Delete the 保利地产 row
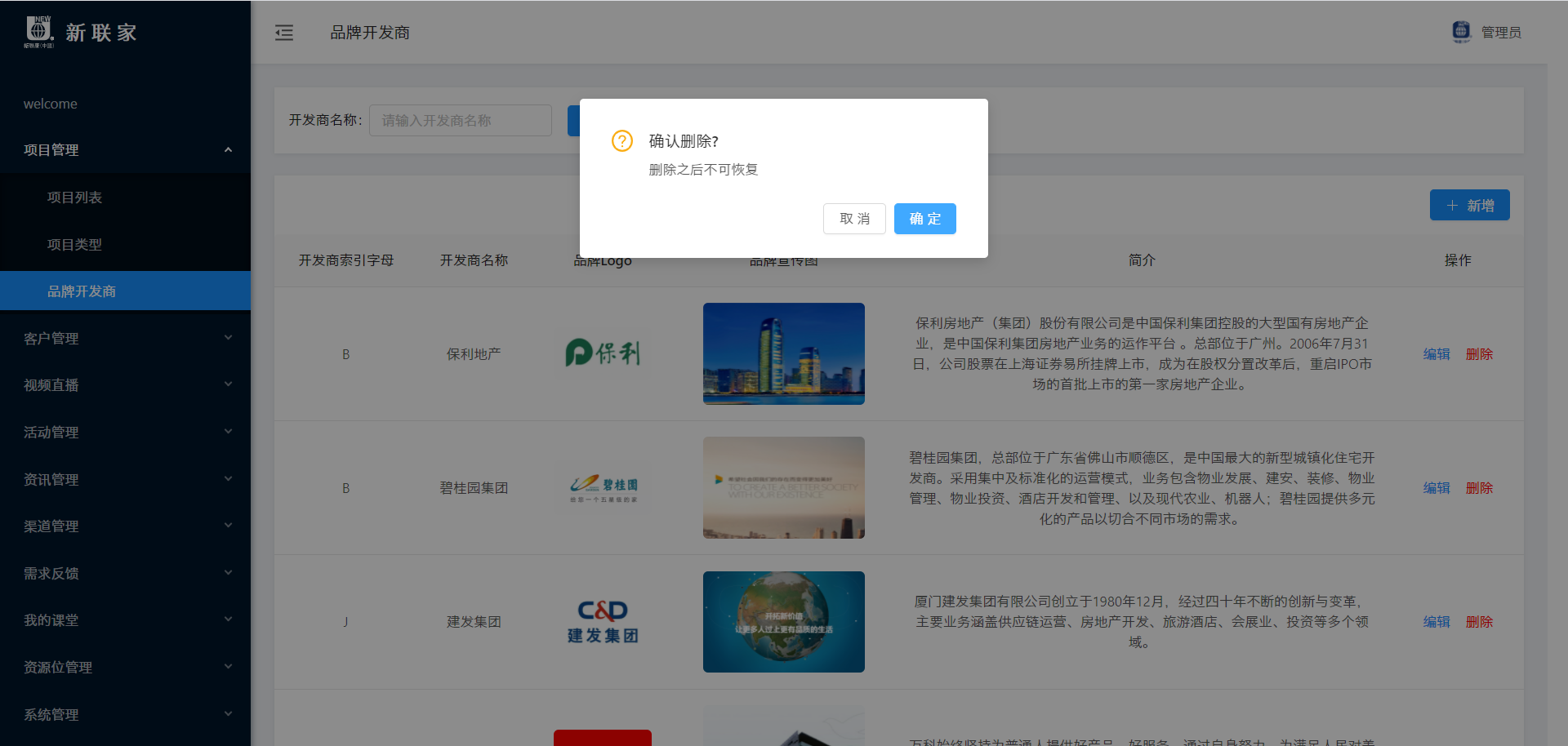The width and height of the screenshot is (1568, 746). 1479,354
